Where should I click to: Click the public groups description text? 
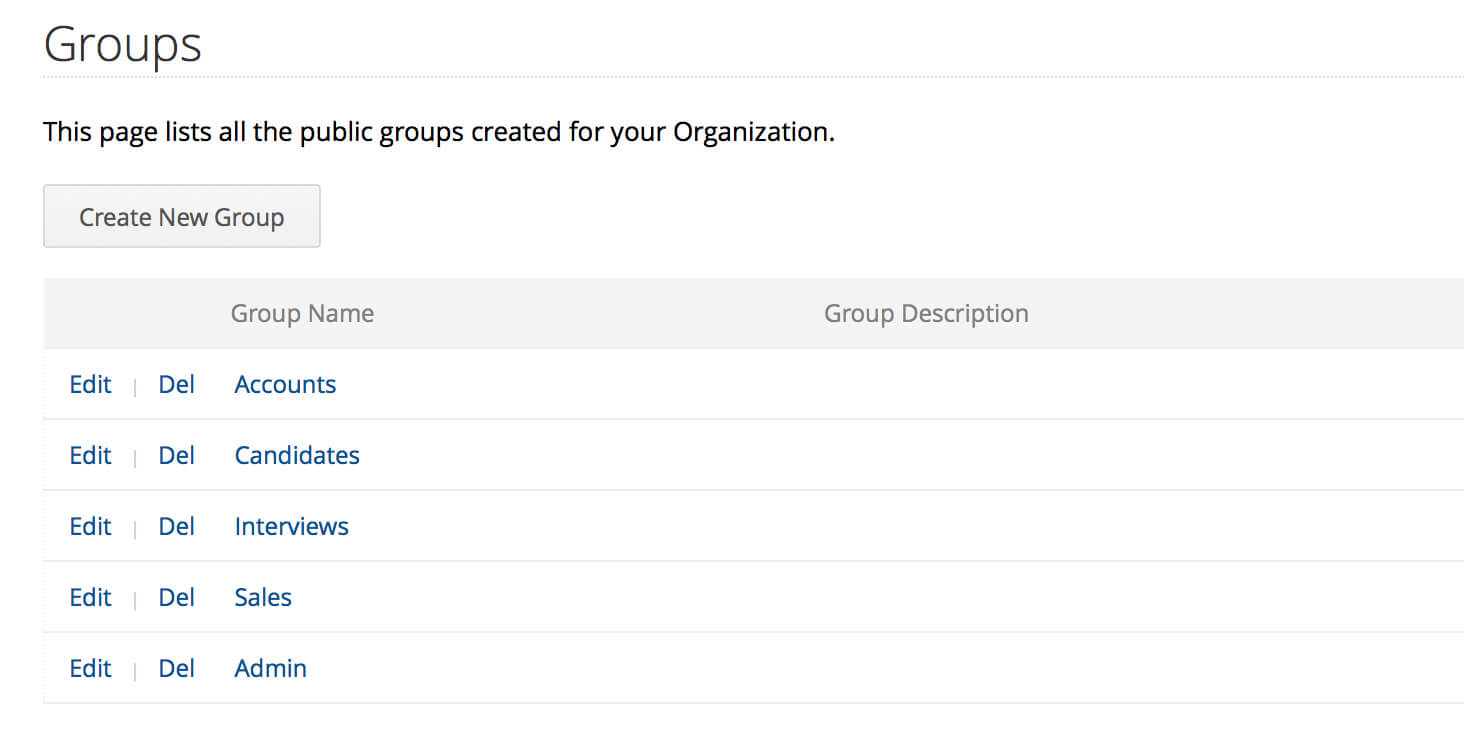438,132
